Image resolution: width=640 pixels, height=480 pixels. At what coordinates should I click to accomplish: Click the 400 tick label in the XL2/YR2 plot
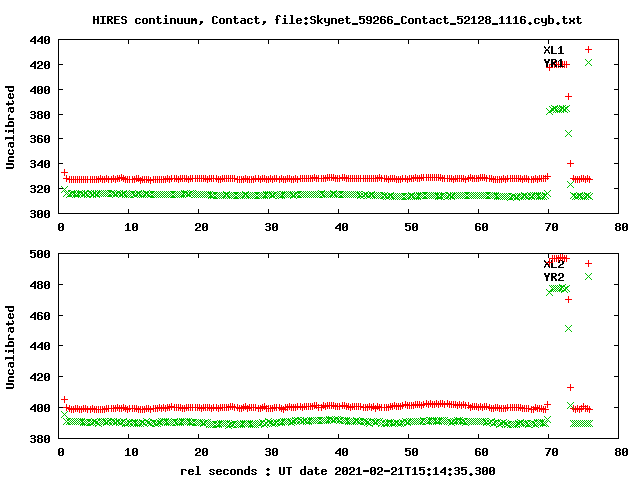[x=40, y=408]
